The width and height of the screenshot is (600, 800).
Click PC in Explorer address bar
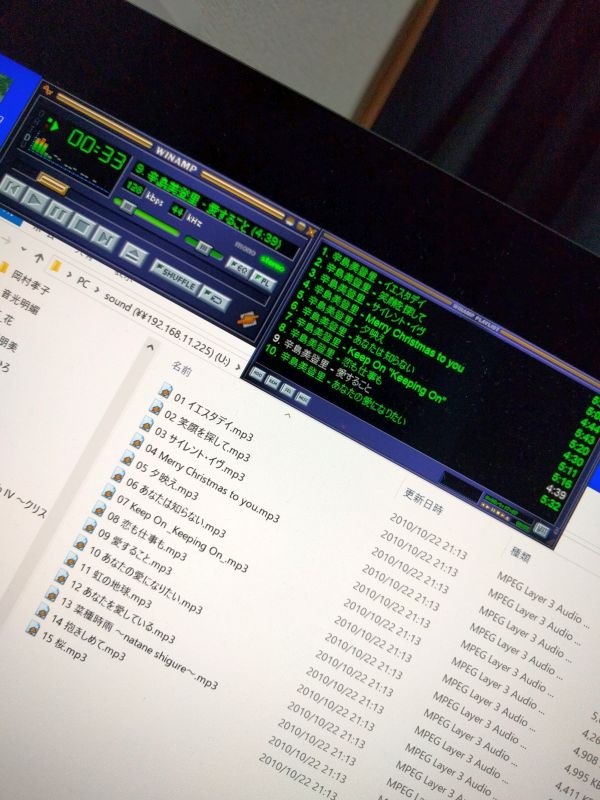tap(82, 282)
